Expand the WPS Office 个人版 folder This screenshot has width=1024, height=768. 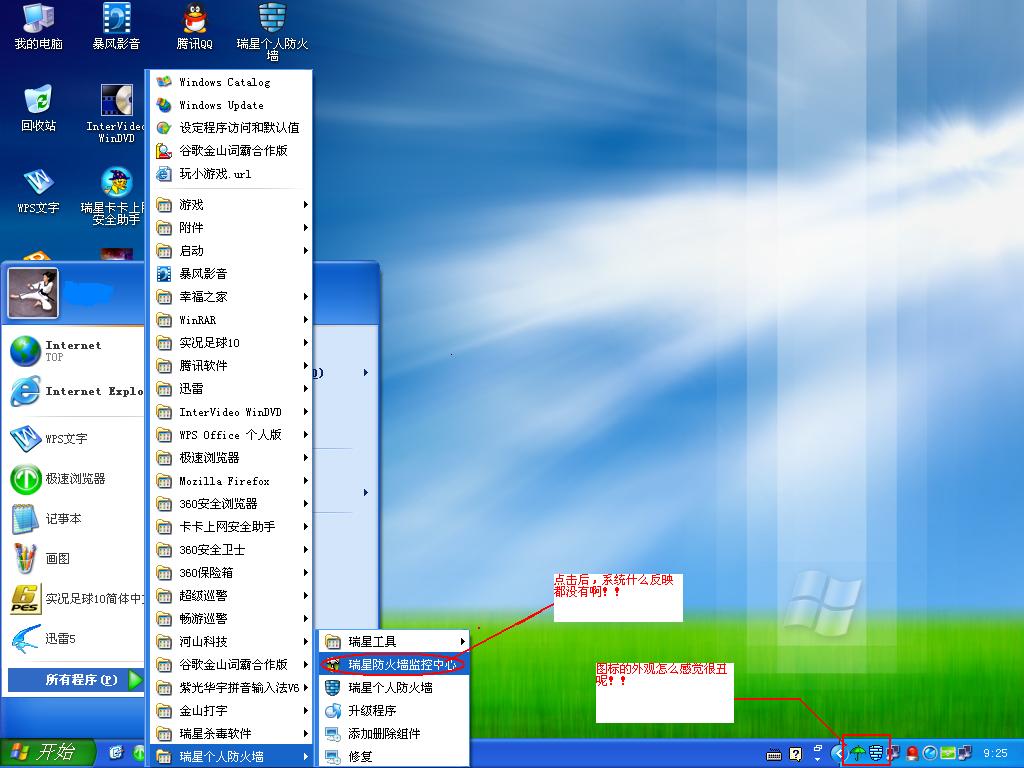pyautogui.click(x=231, y=435)
